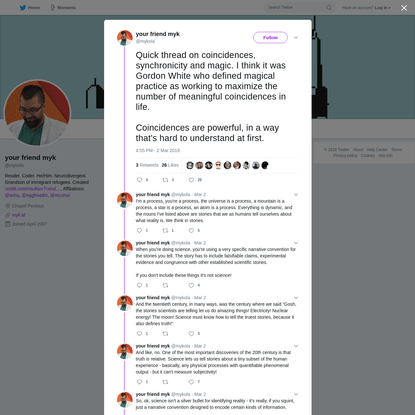Retweet the main coincidences tweet
Image resolution: width=415 pixels, height=415 pixels.
[x=165, y=180]
